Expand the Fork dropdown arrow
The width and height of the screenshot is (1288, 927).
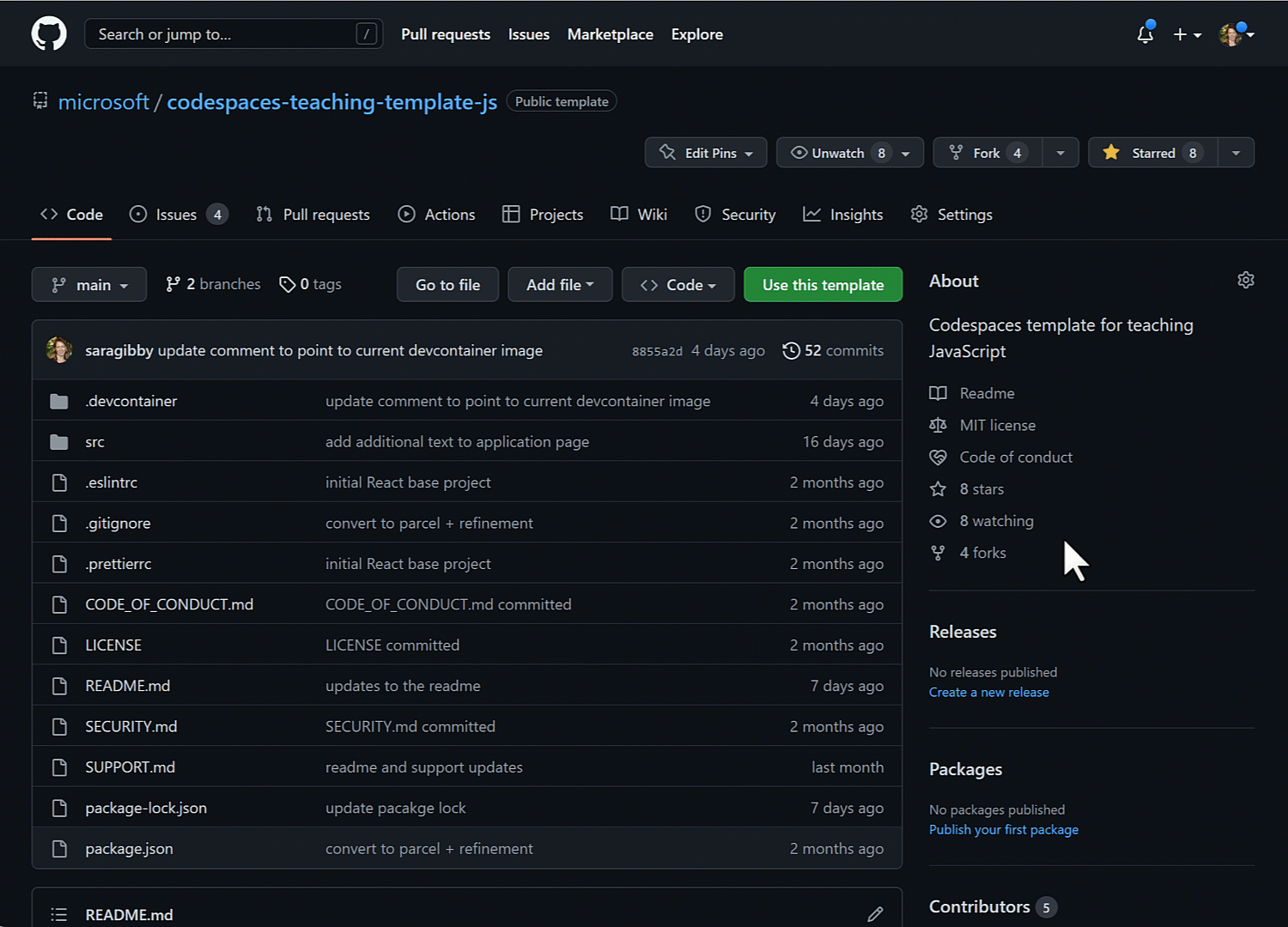[1060, 153]
